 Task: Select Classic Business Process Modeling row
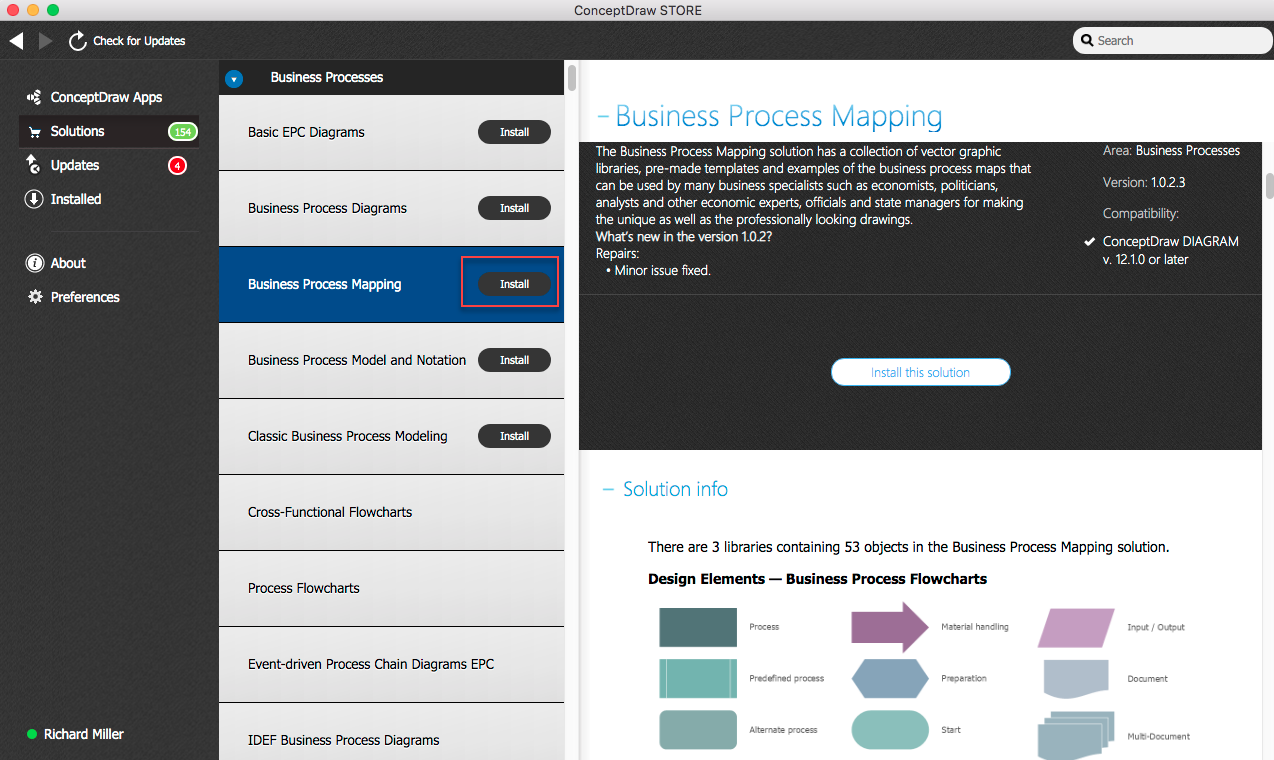click(391, 436)
